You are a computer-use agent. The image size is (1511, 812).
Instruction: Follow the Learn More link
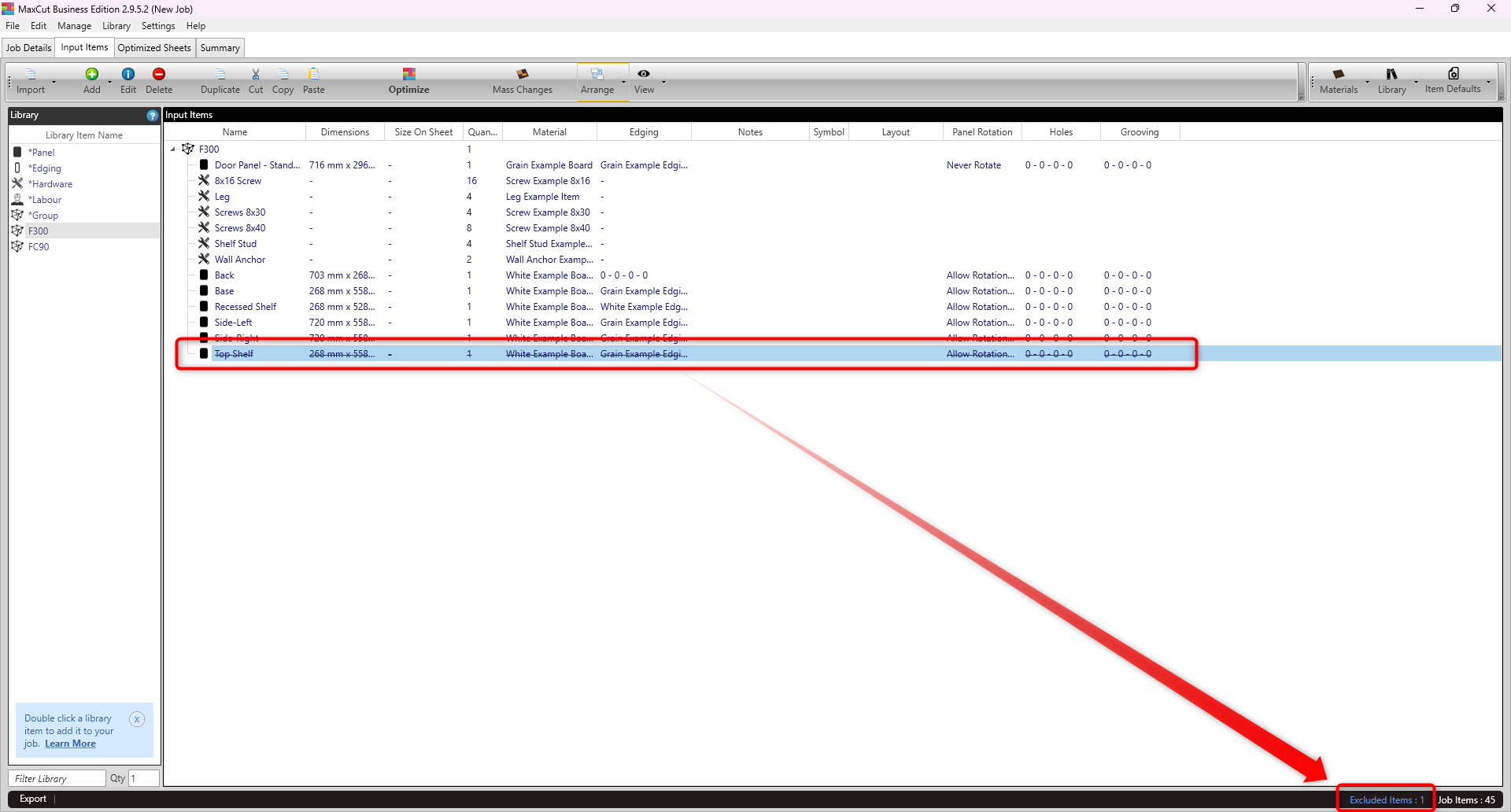(70, 744)
